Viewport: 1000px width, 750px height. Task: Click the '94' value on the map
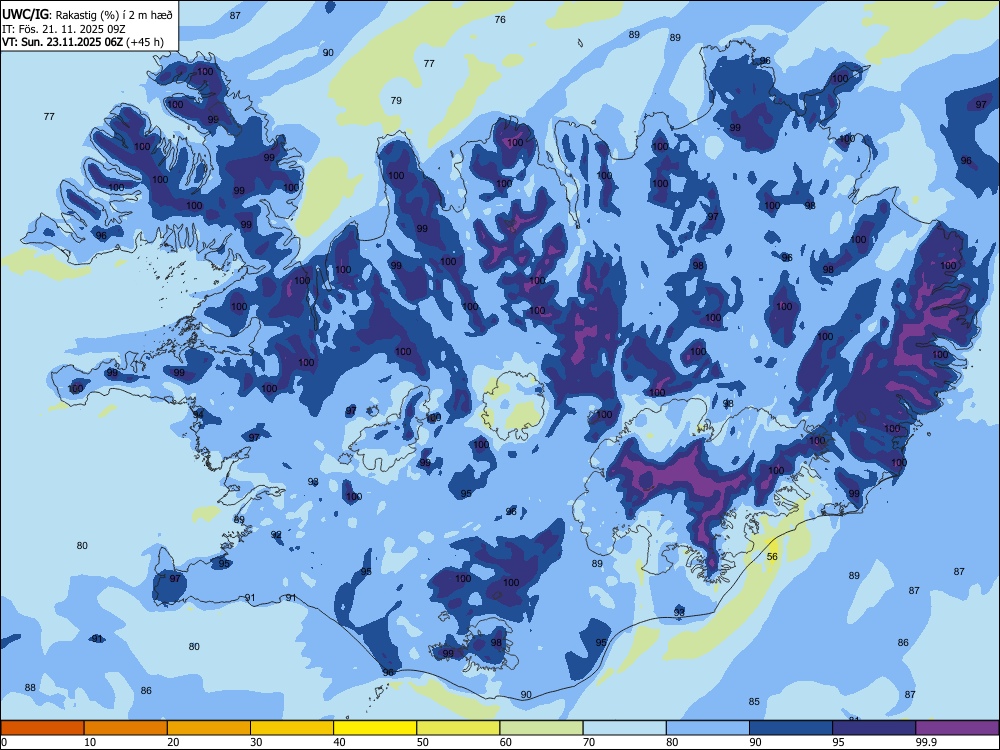[198, 415]
